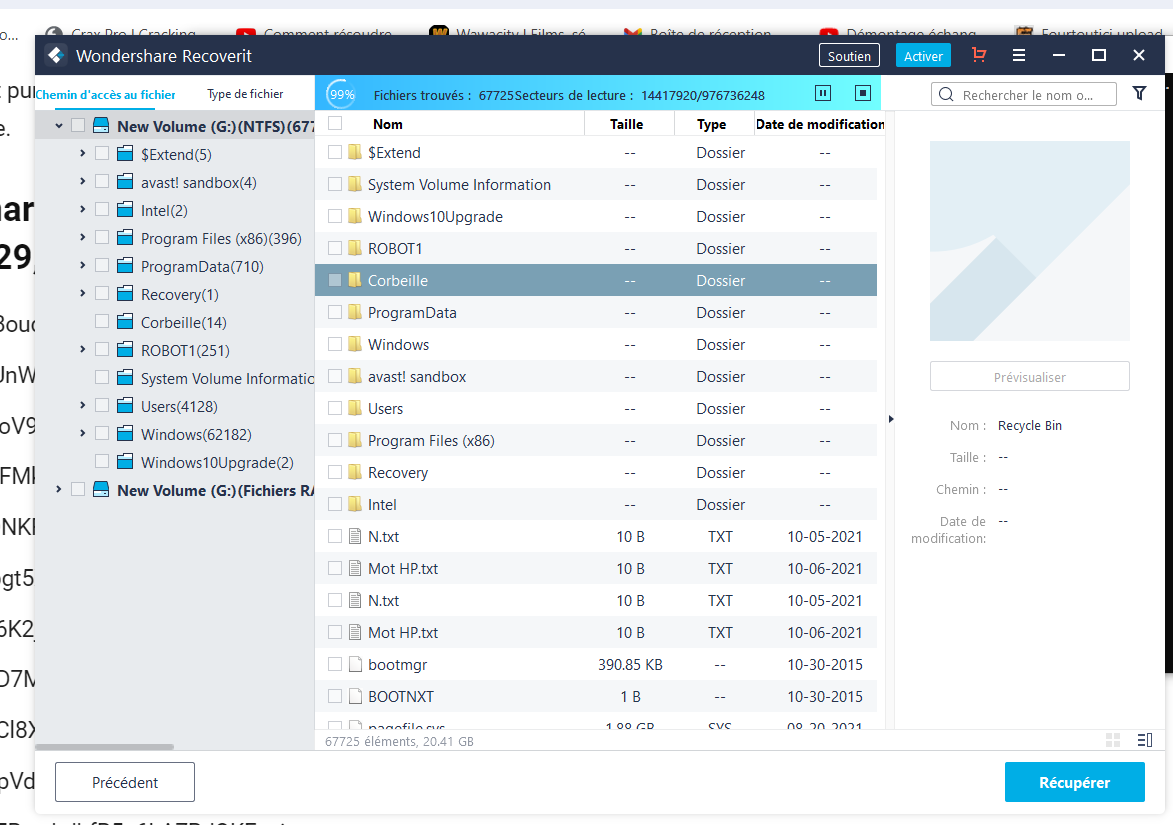Screen dimensions: 1173x825
Task: Click the $Extend folder icon in file list
Action: pyautogui.click(x=355, y=152)
